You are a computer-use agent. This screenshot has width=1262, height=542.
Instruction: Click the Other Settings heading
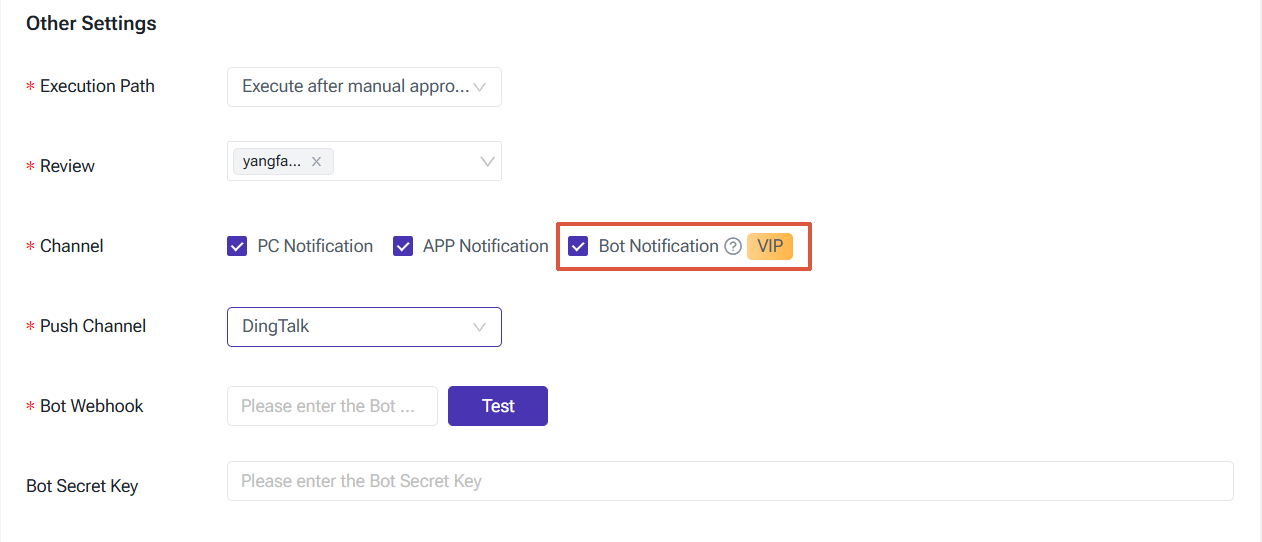point(91,23)
